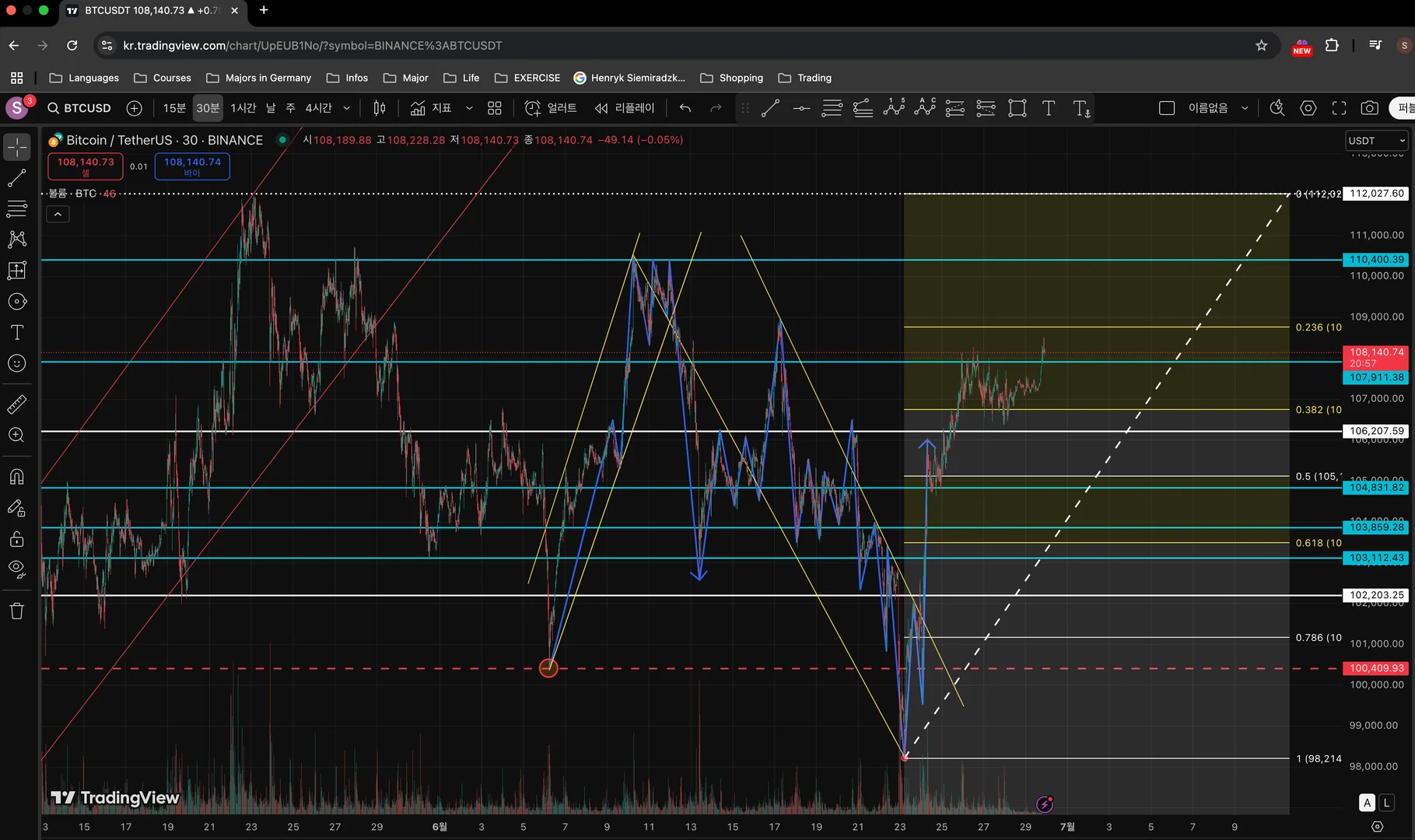Select the crosshair cursor tool

(x=17, y=147)
